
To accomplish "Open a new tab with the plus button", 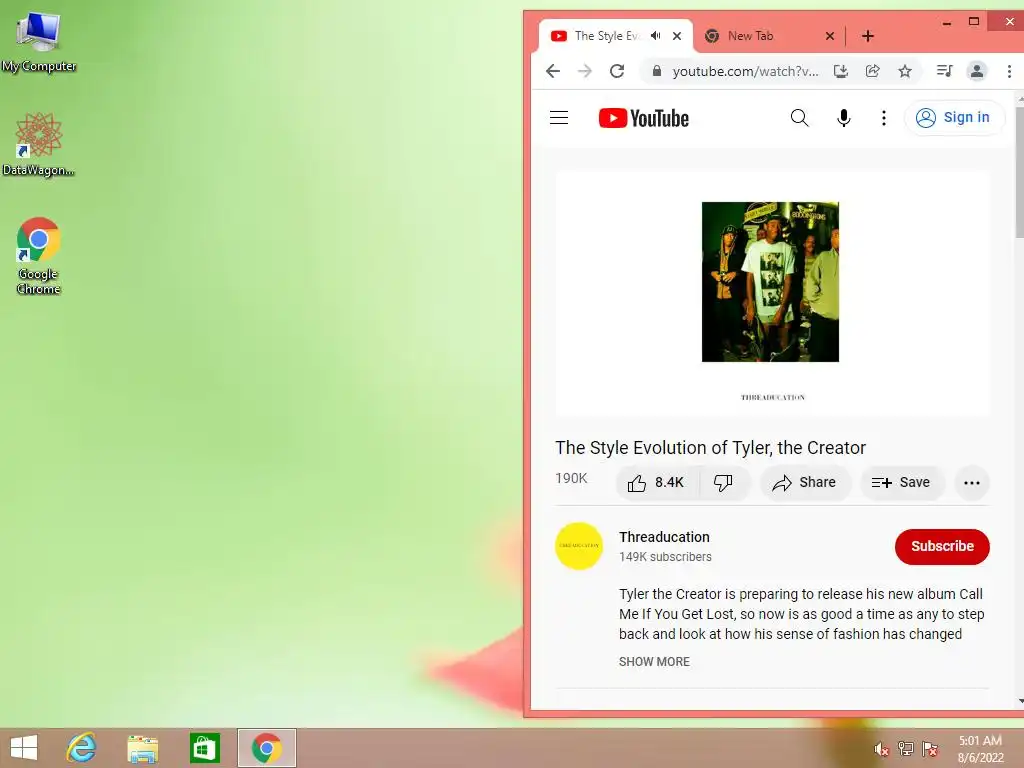I will point(867,36).
